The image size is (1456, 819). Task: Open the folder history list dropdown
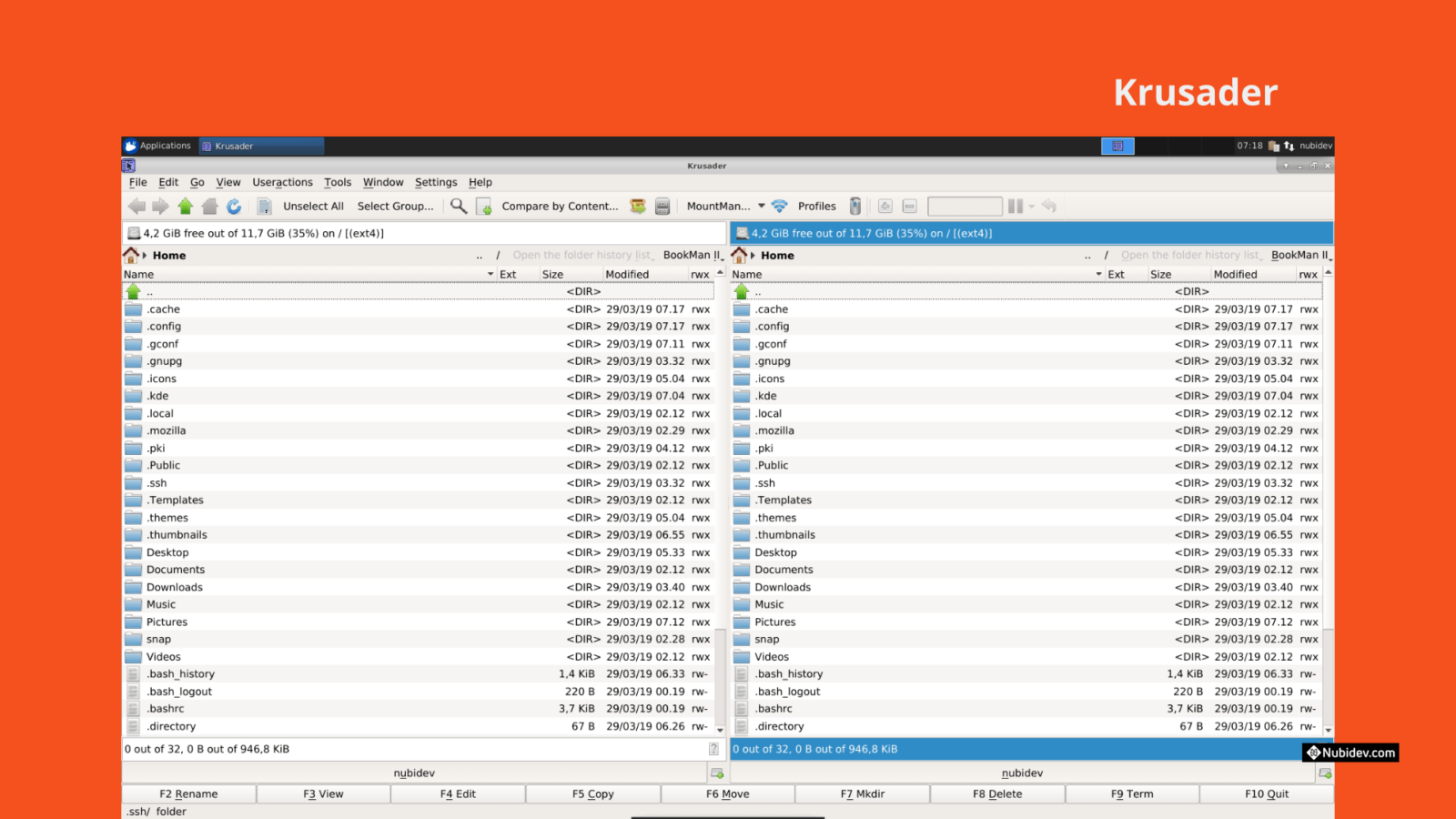[x=582, y=255]
